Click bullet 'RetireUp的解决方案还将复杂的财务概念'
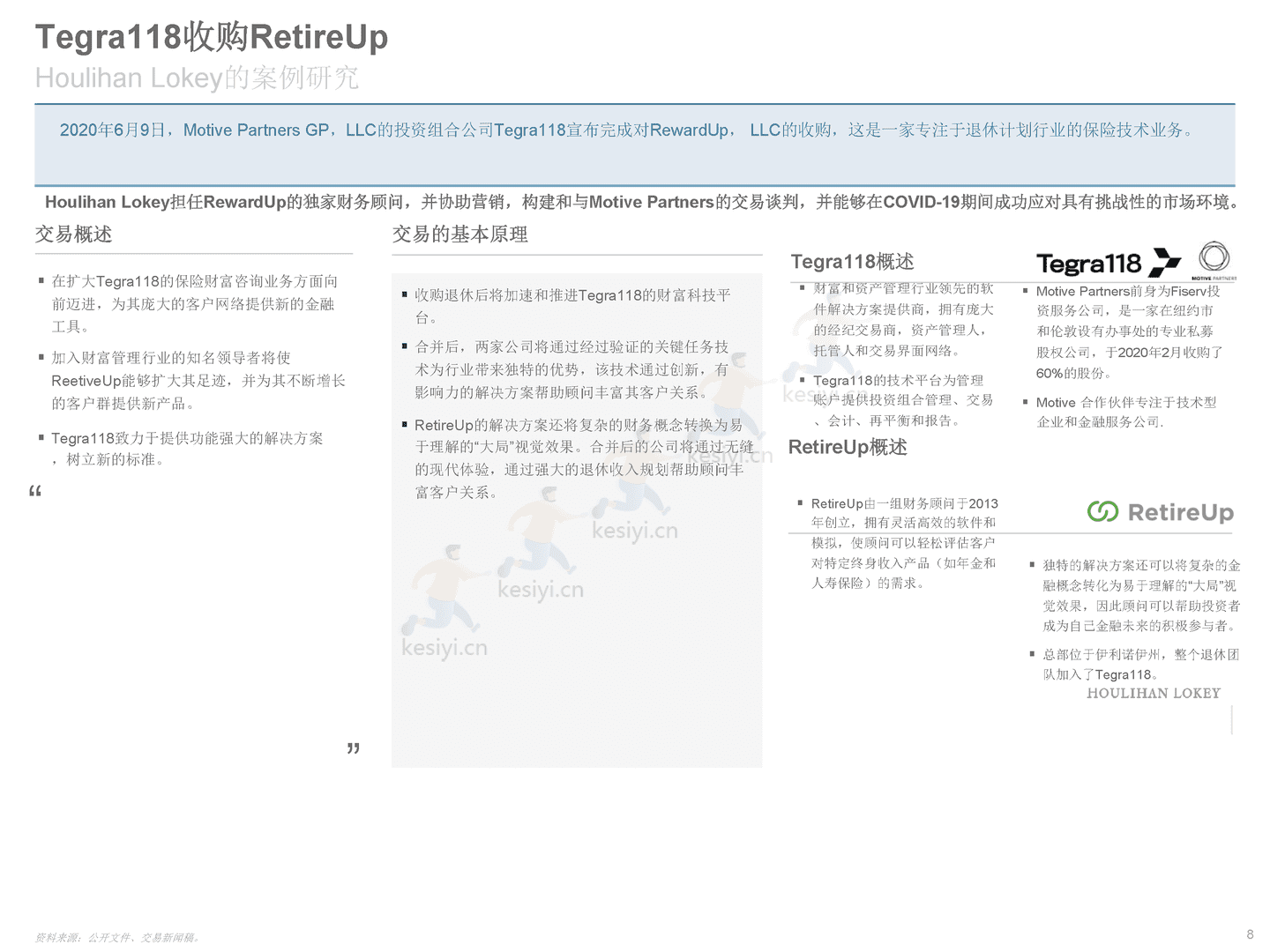Viewport: 1270px width, 952px height. [578, 458]
